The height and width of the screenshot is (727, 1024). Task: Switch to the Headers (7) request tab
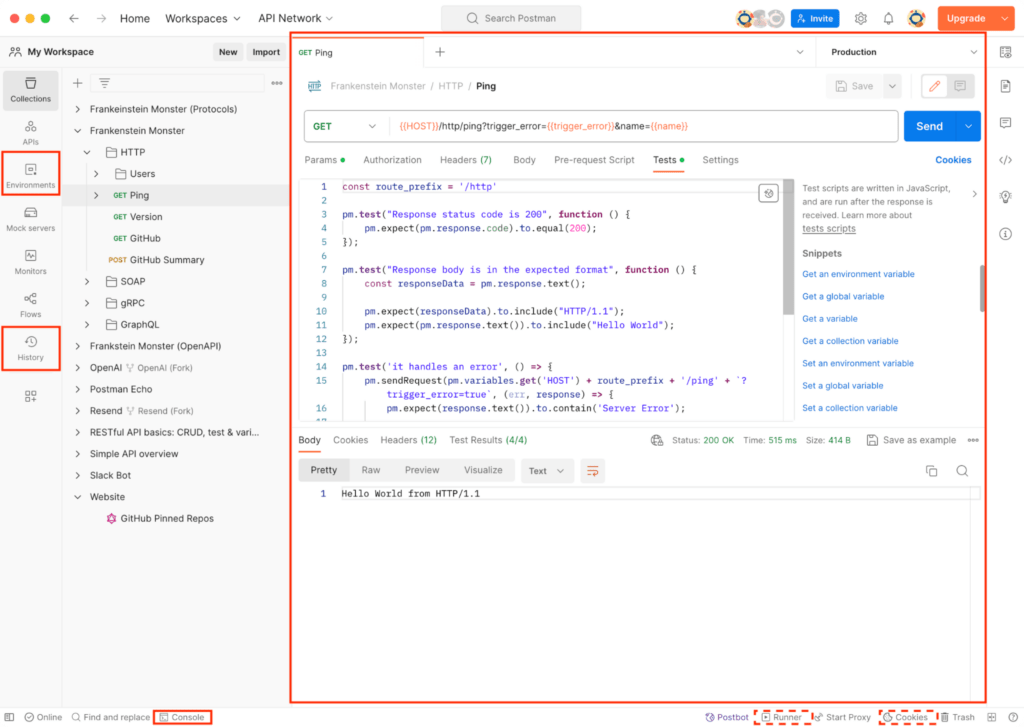pos(466,160)
